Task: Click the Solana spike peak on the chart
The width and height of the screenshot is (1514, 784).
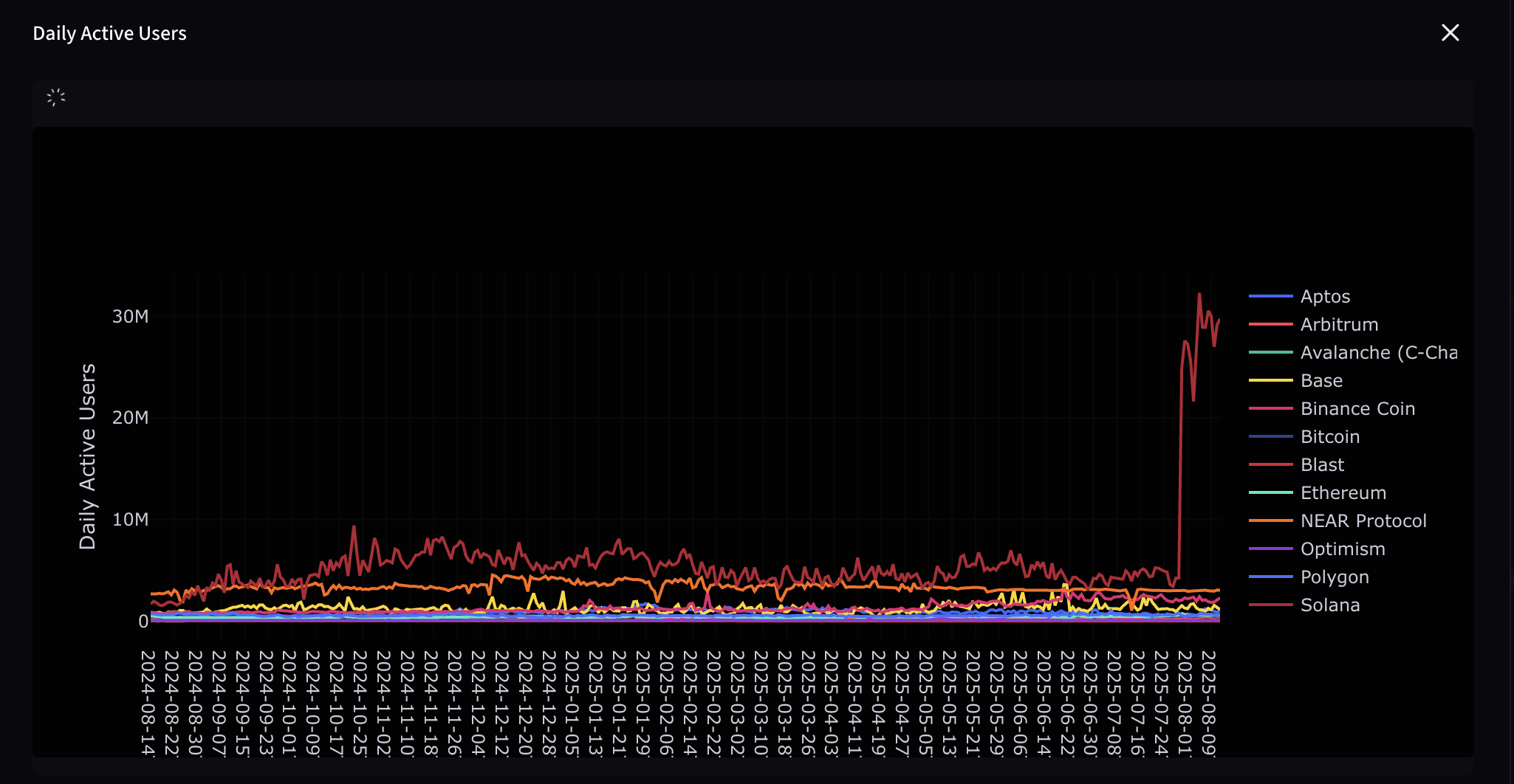Action: [1199, 294]
